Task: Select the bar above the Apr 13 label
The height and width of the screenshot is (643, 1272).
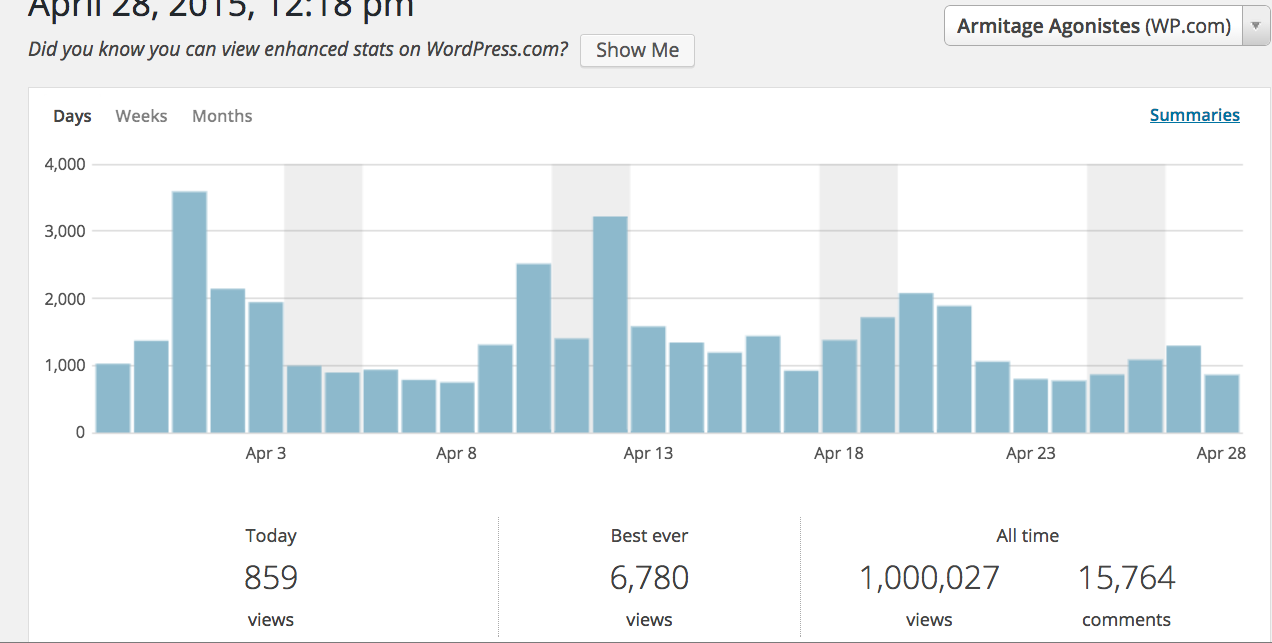Action: point(648,379)
